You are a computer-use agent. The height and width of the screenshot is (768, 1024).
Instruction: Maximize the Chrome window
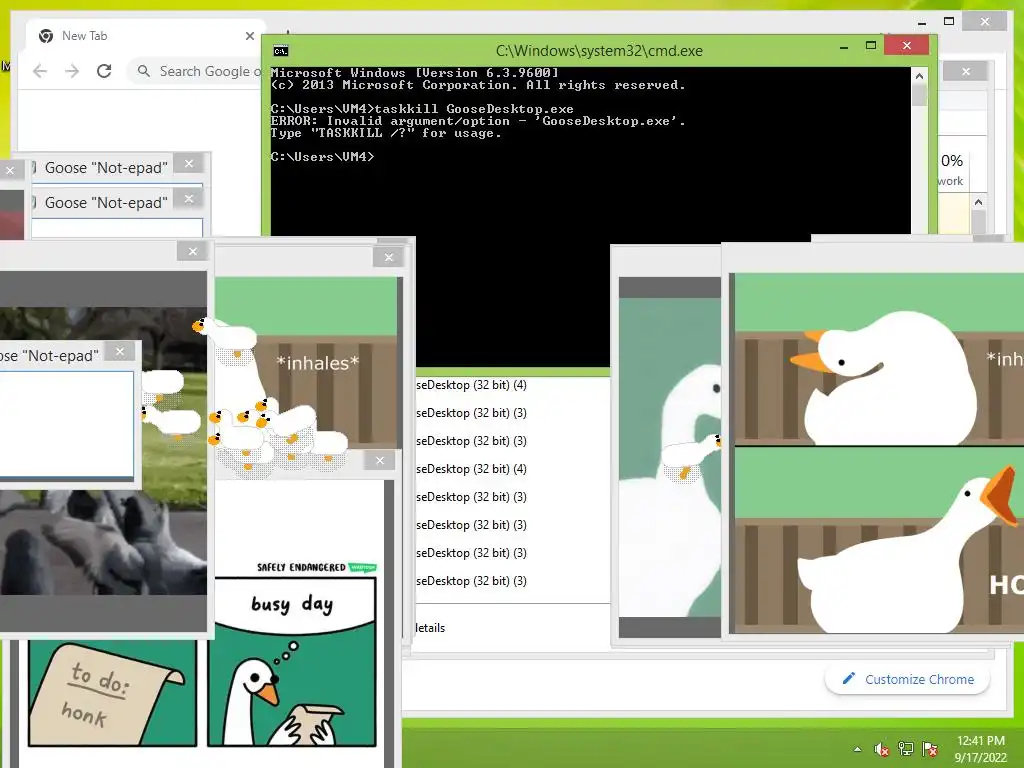[x=949, y=22]
